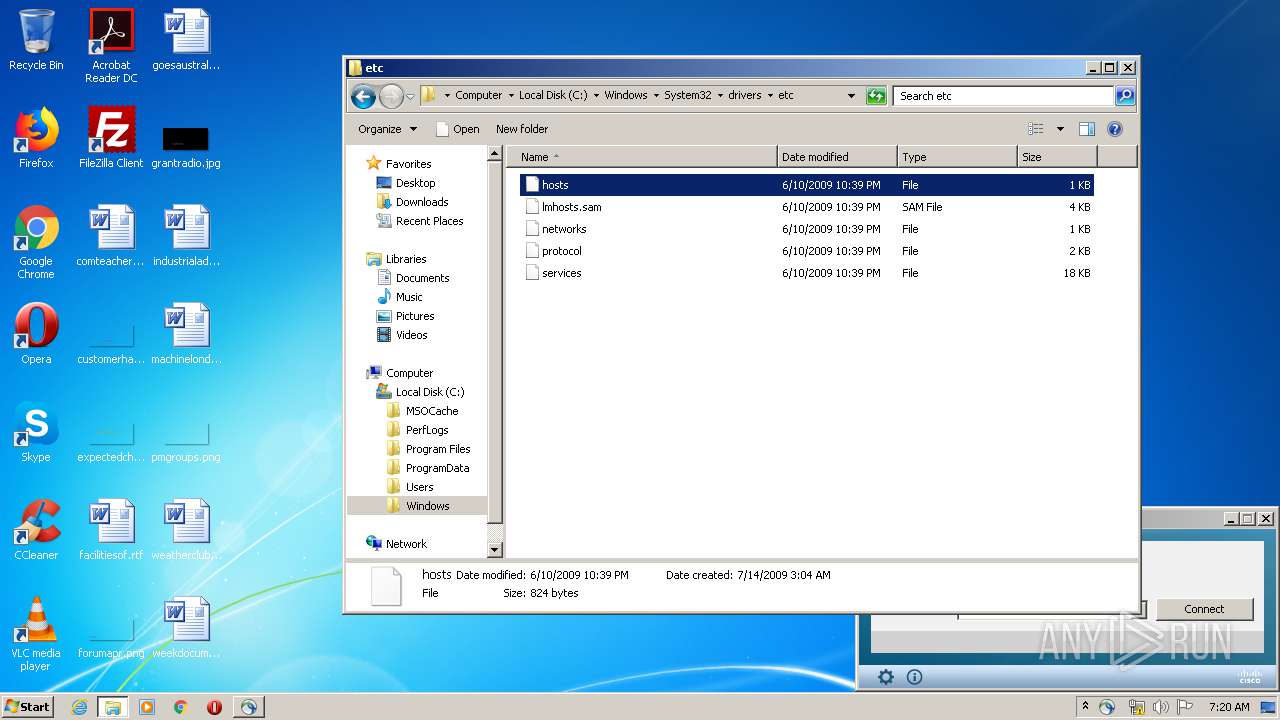Click the Opera taskbar icon
1280x720 pixels.
(x=214, y=707)
